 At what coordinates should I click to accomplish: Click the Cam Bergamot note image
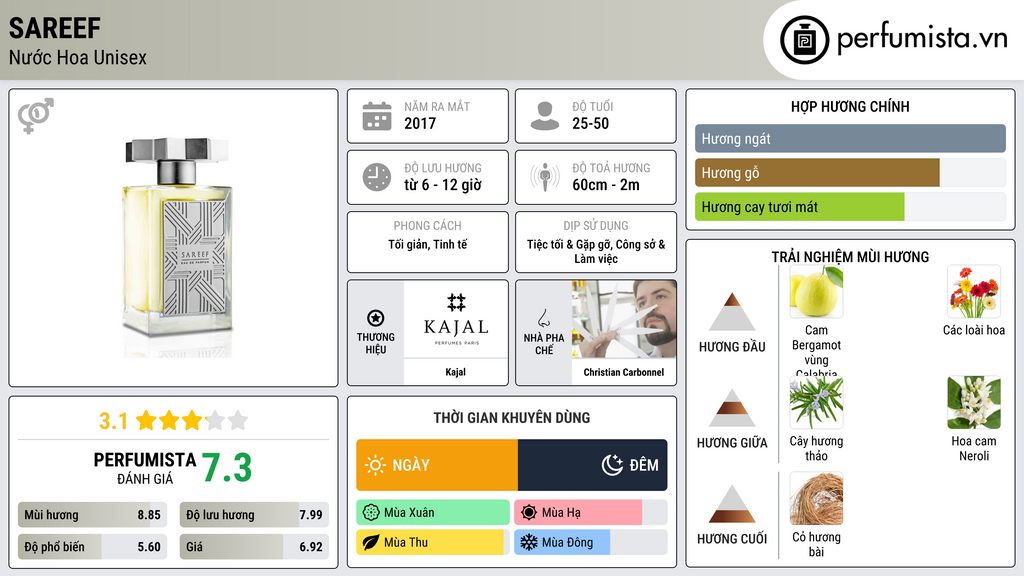816,292
